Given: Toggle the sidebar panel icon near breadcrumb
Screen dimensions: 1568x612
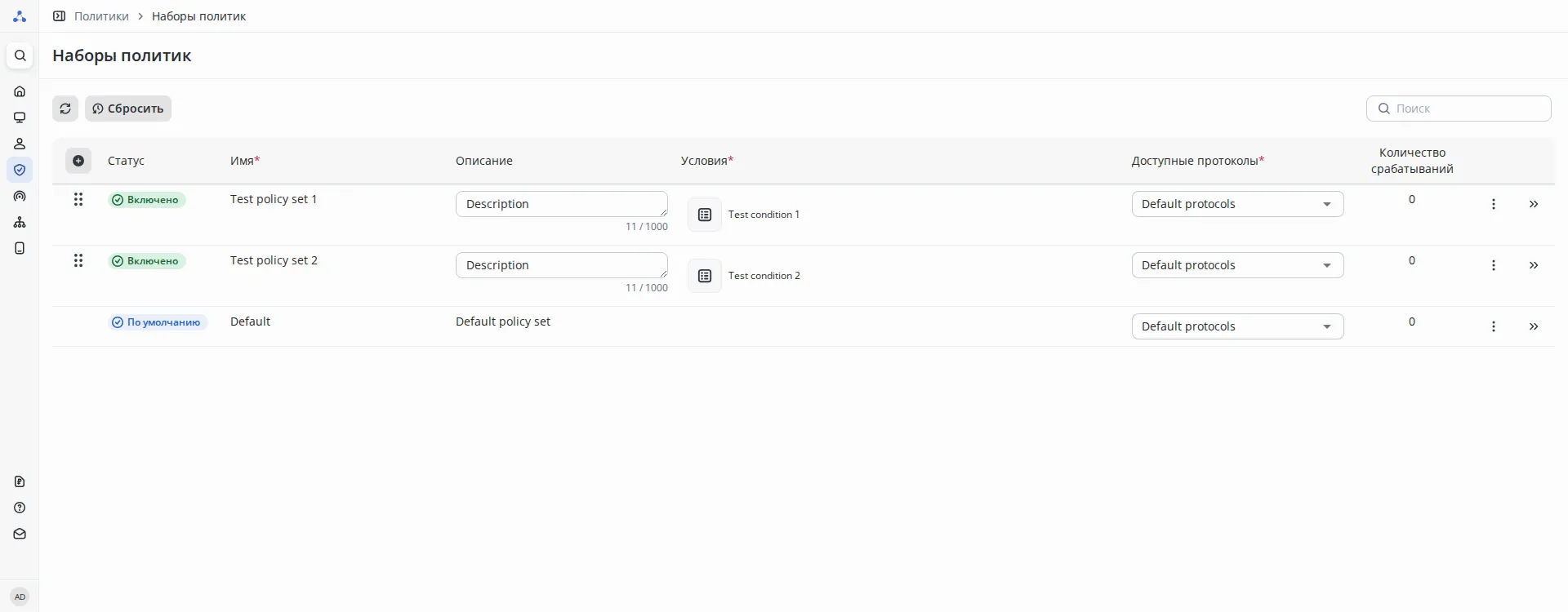Looking at the screenshot, I should pos(59,16).
